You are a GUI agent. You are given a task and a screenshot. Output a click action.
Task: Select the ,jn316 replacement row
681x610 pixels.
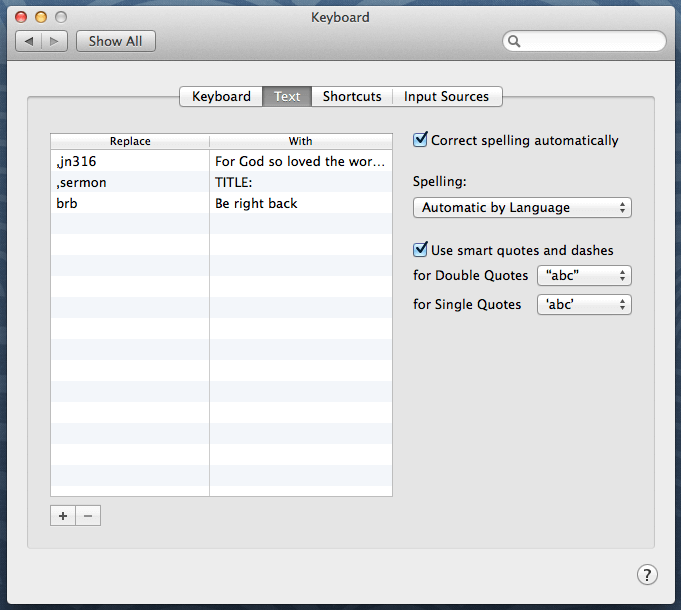click(x=130, y=160)
